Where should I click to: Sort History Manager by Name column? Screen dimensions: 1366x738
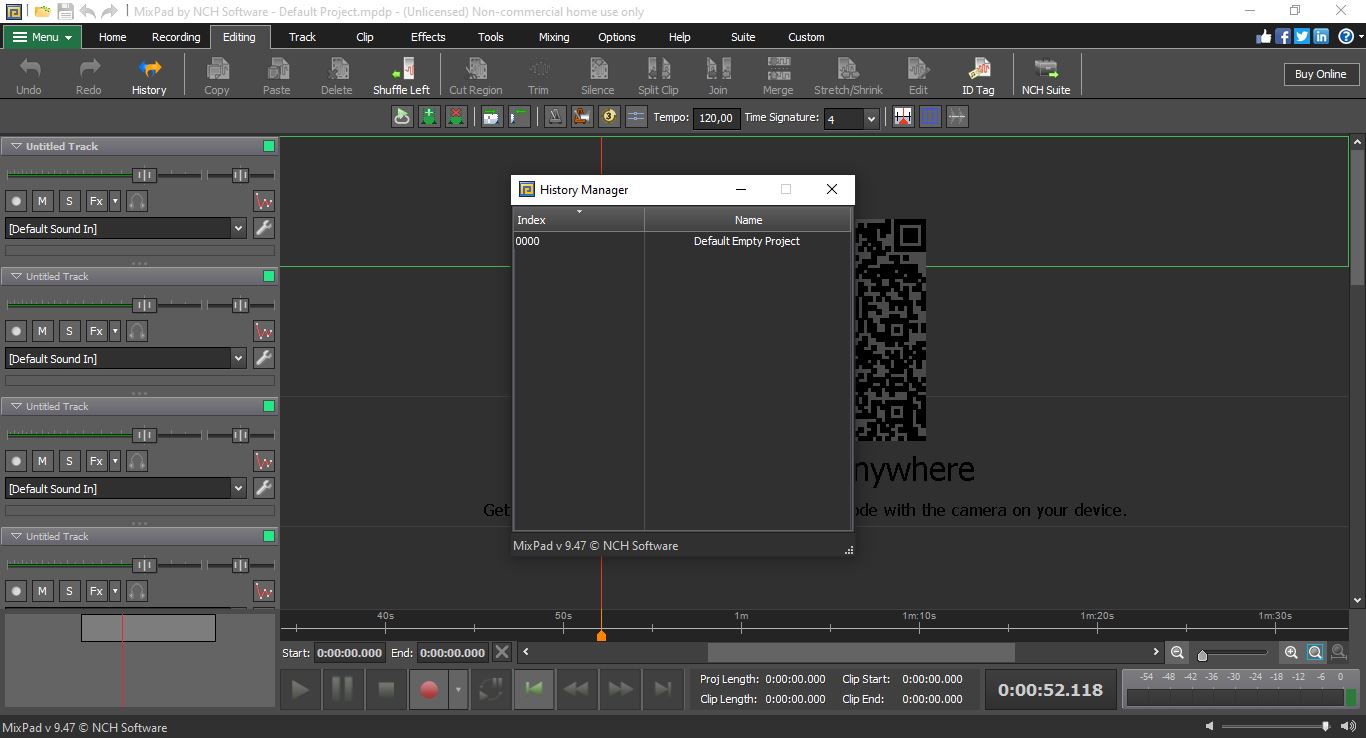[748, 220]
